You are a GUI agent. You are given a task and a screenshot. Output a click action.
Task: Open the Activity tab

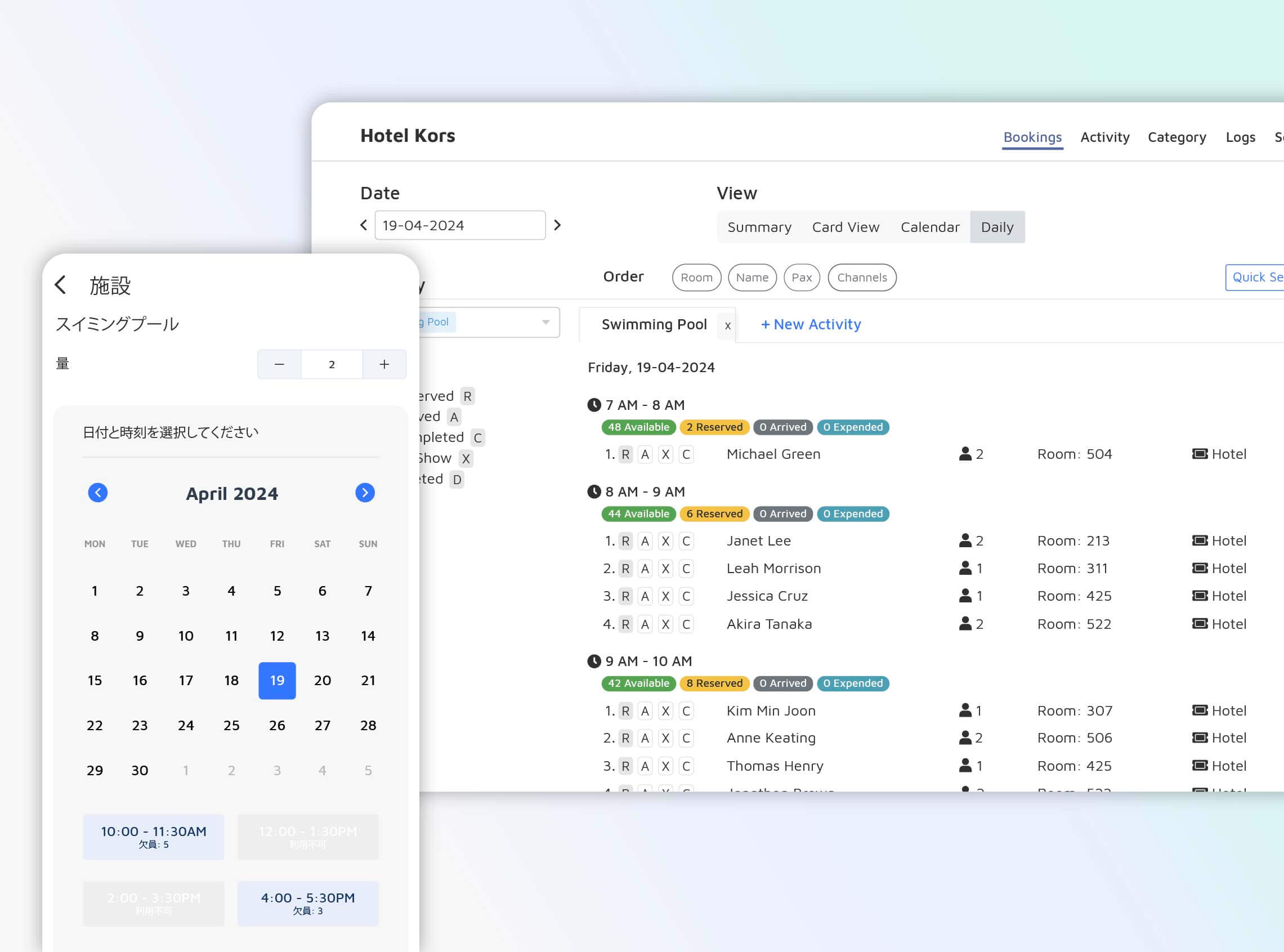[1105, 137]
